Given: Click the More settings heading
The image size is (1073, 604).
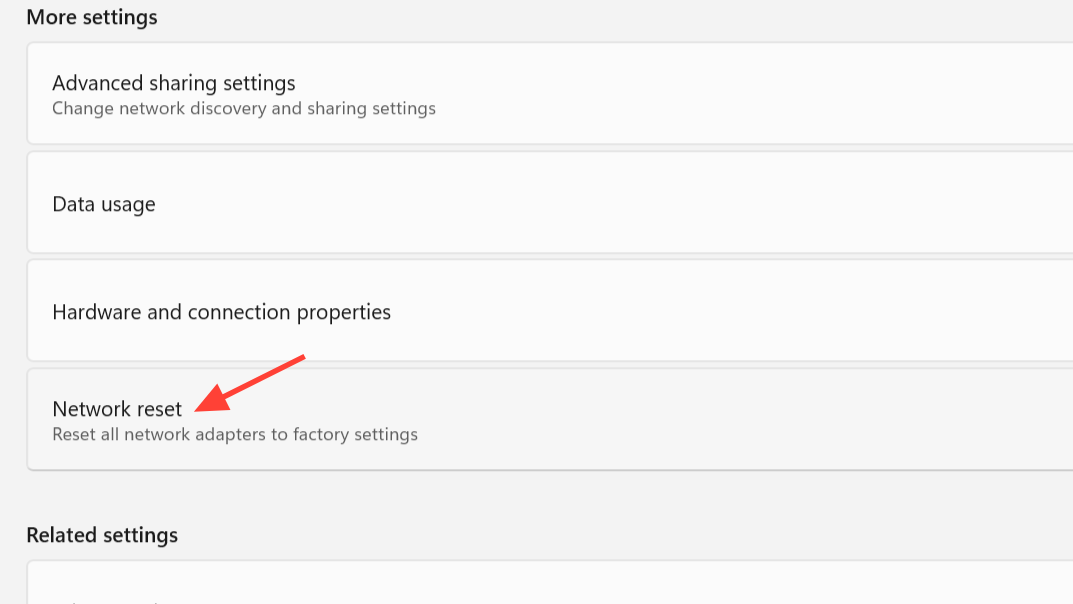Looking at the screenshot, I should 92,17.
